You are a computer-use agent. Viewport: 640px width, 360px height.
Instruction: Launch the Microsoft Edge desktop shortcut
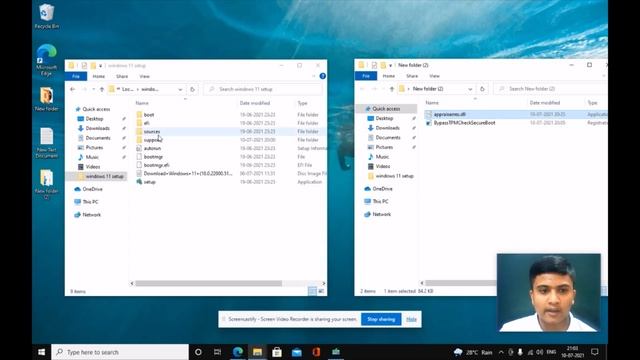(47, 60)
